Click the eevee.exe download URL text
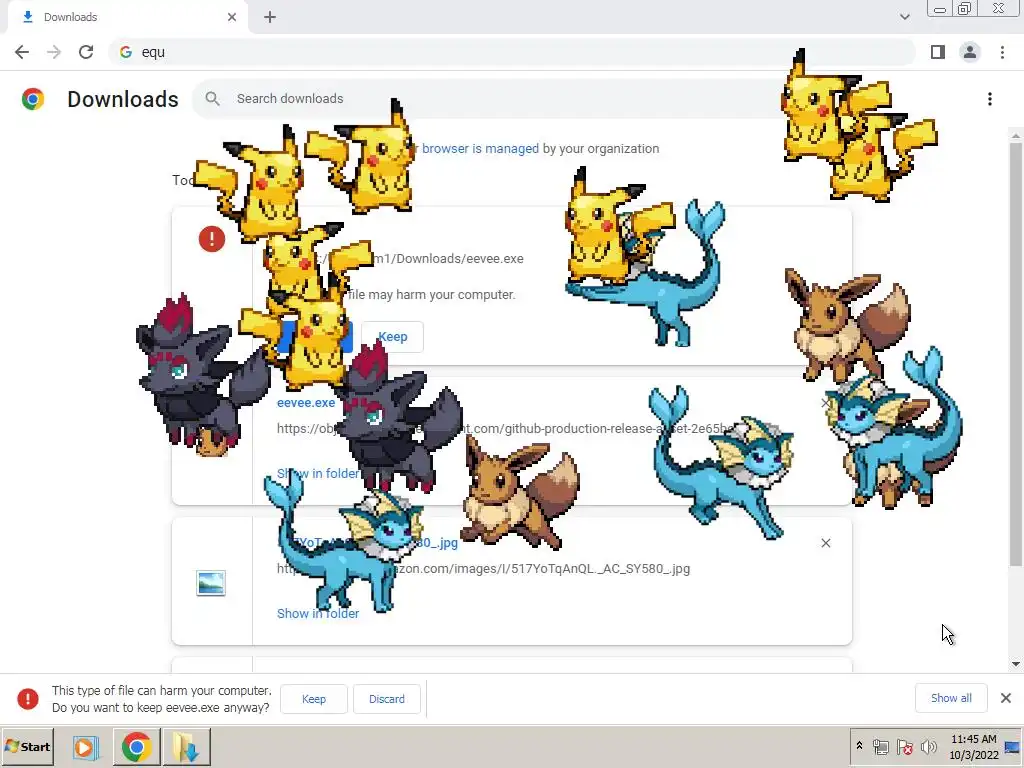Viewport: 1024px width, 768px height. point(505,428)
